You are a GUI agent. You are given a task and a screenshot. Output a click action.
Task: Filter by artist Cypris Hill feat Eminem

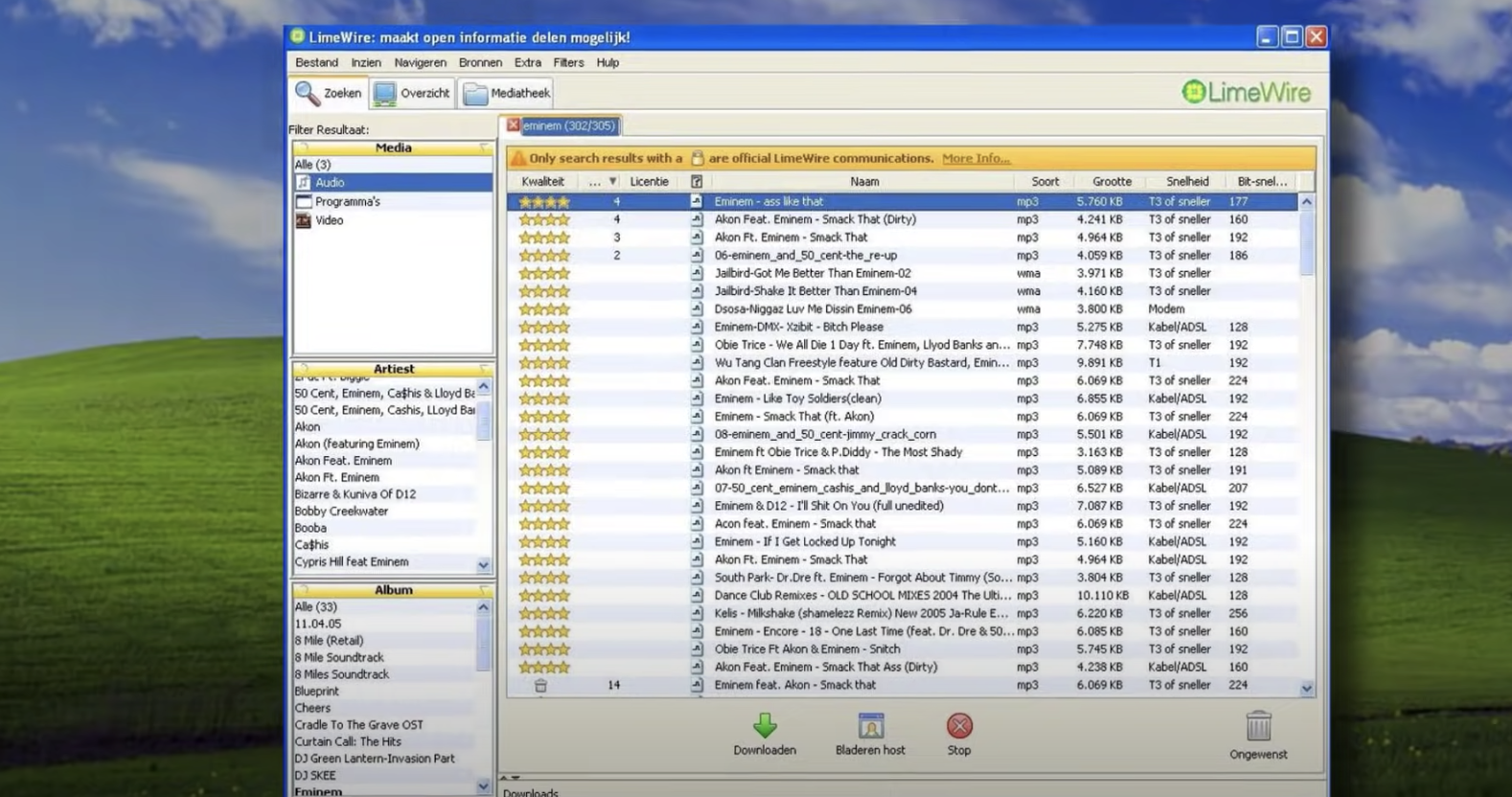tap(352, 561)
